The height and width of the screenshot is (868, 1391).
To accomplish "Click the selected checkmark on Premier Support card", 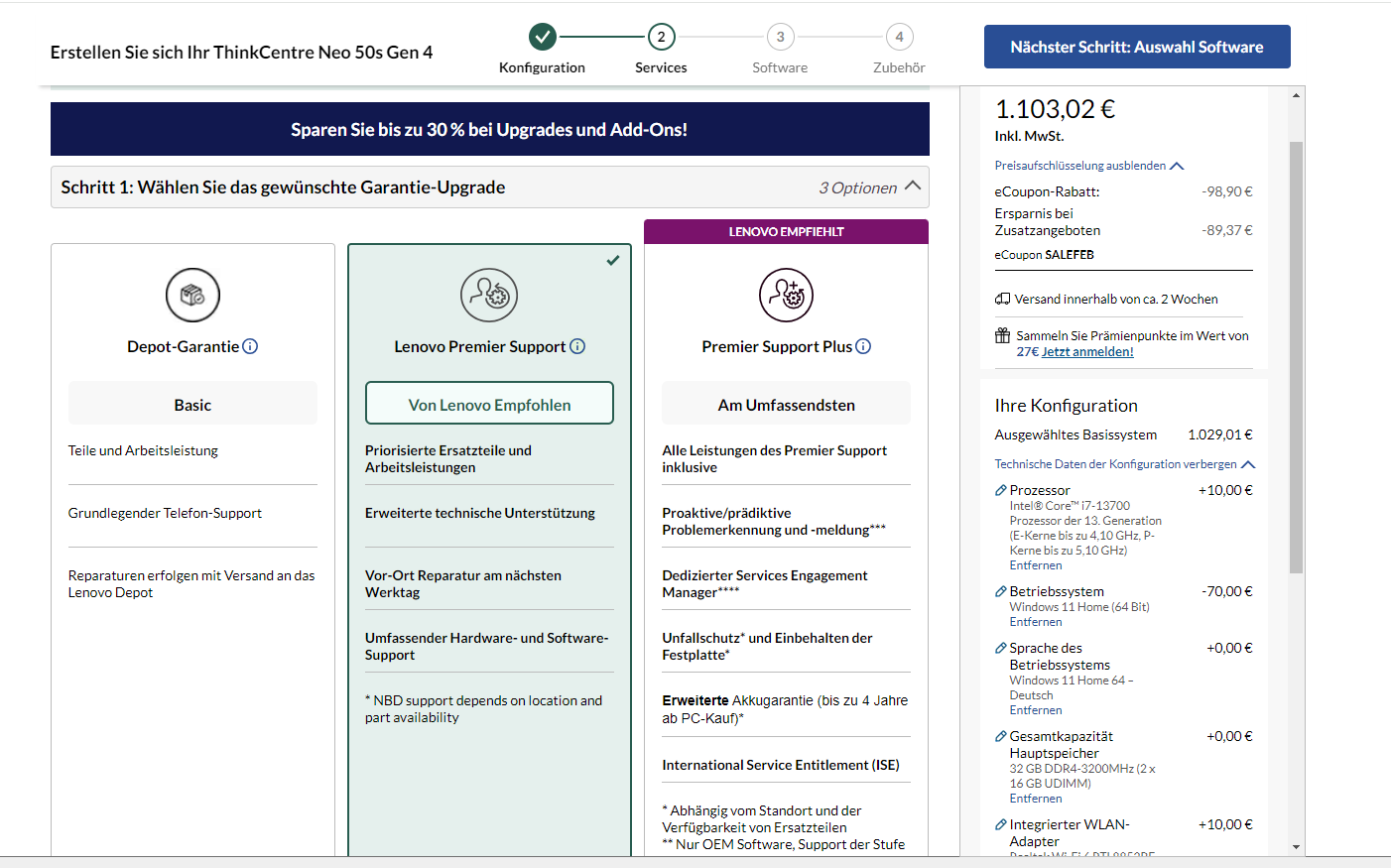I will coord(613,260).
